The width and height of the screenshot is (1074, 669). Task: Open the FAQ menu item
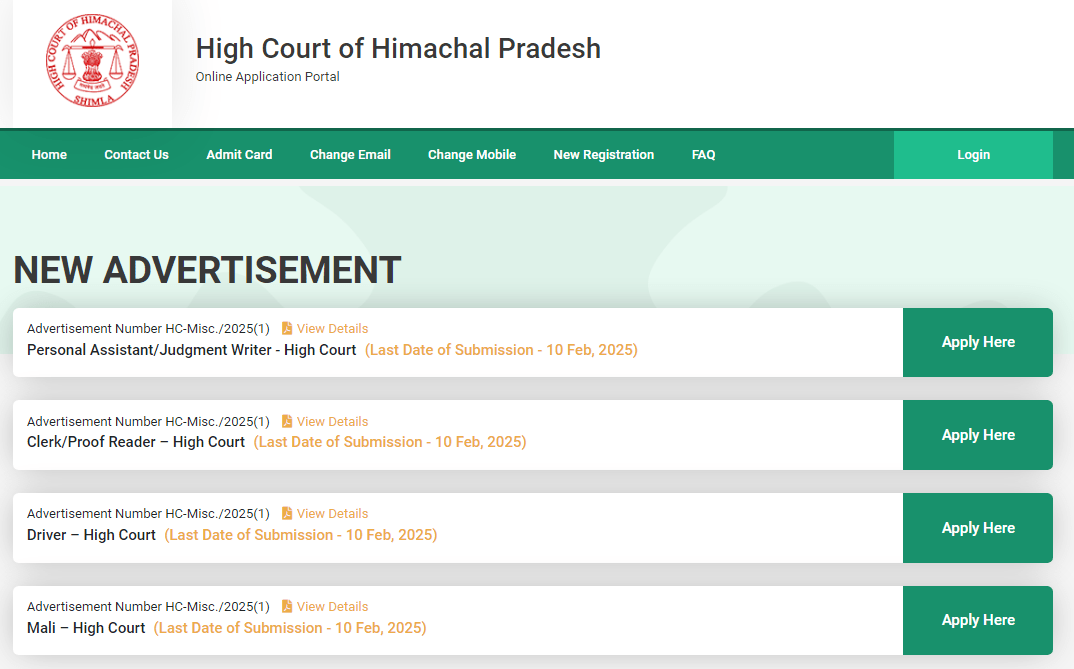click(703, 155)
